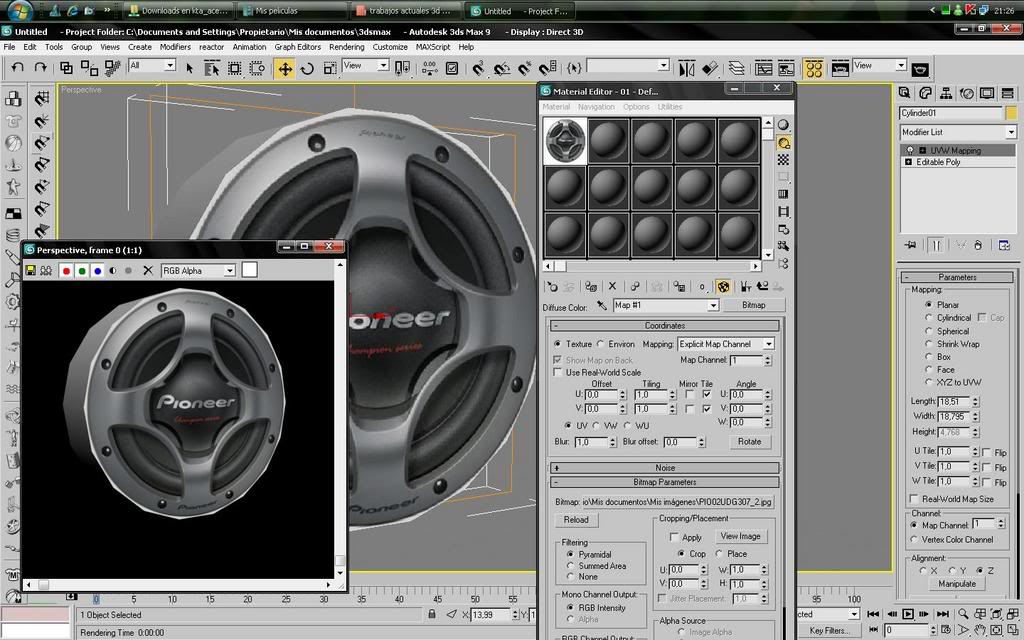Open the Motion command panel tab
Screen dimensions: 1024x640
[967, 93]
